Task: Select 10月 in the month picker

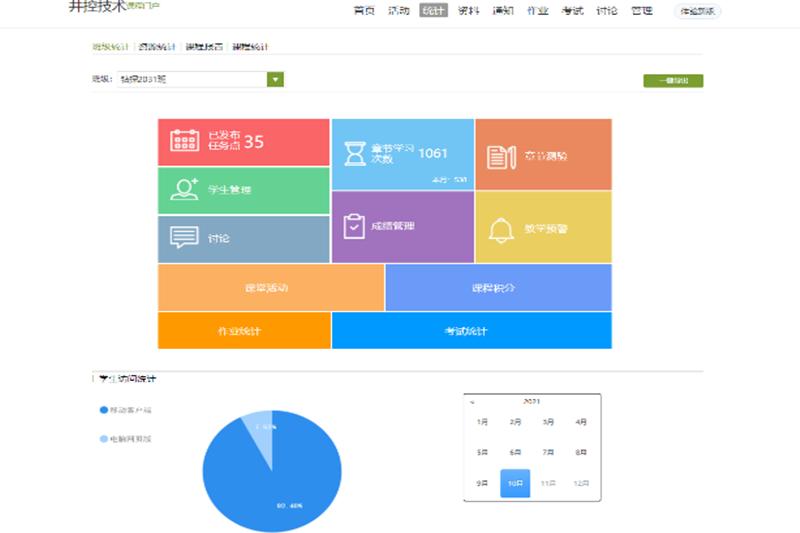Action: pyautogui.click(x=515, y=482)
